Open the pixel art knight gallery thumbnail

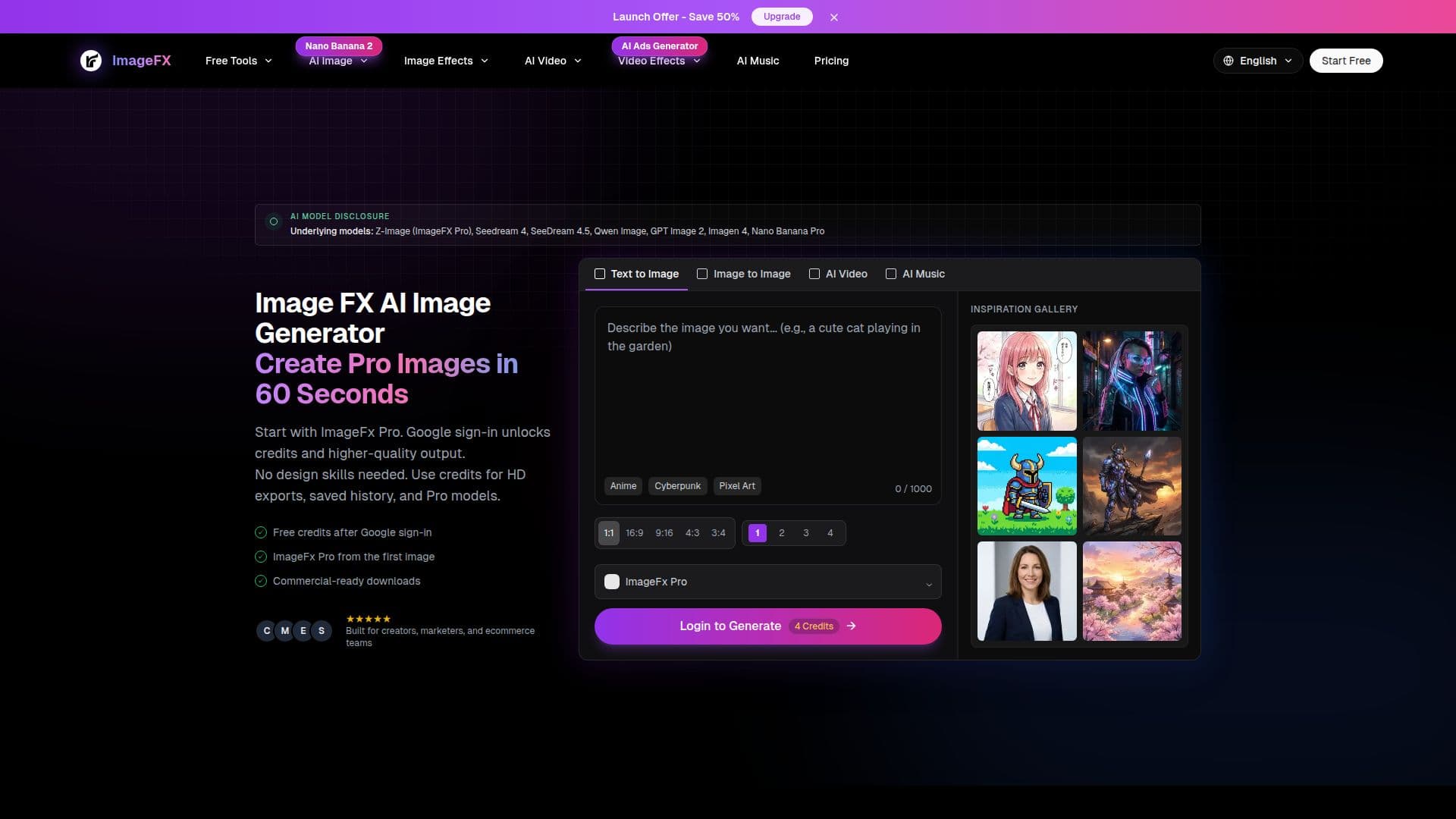click(1027, 486)
